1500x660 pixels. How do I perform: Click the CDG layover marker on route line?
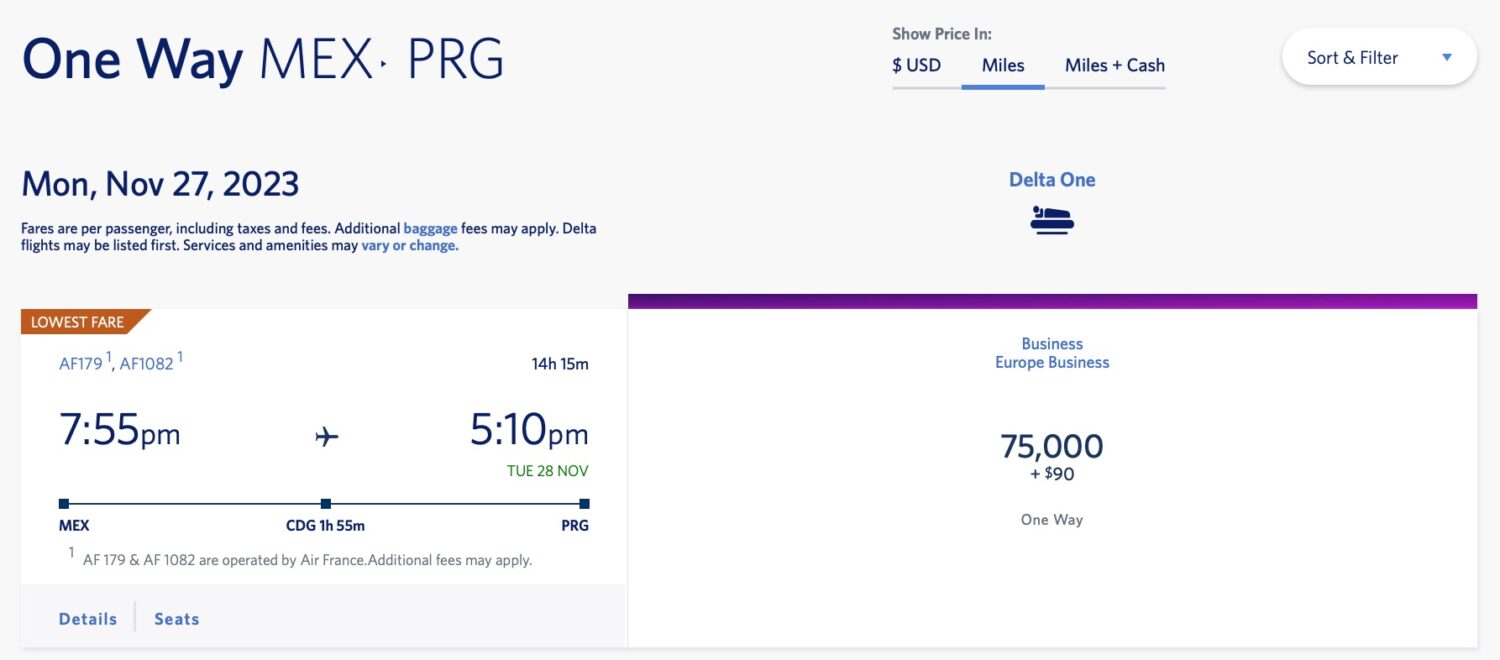pos(326,504)
